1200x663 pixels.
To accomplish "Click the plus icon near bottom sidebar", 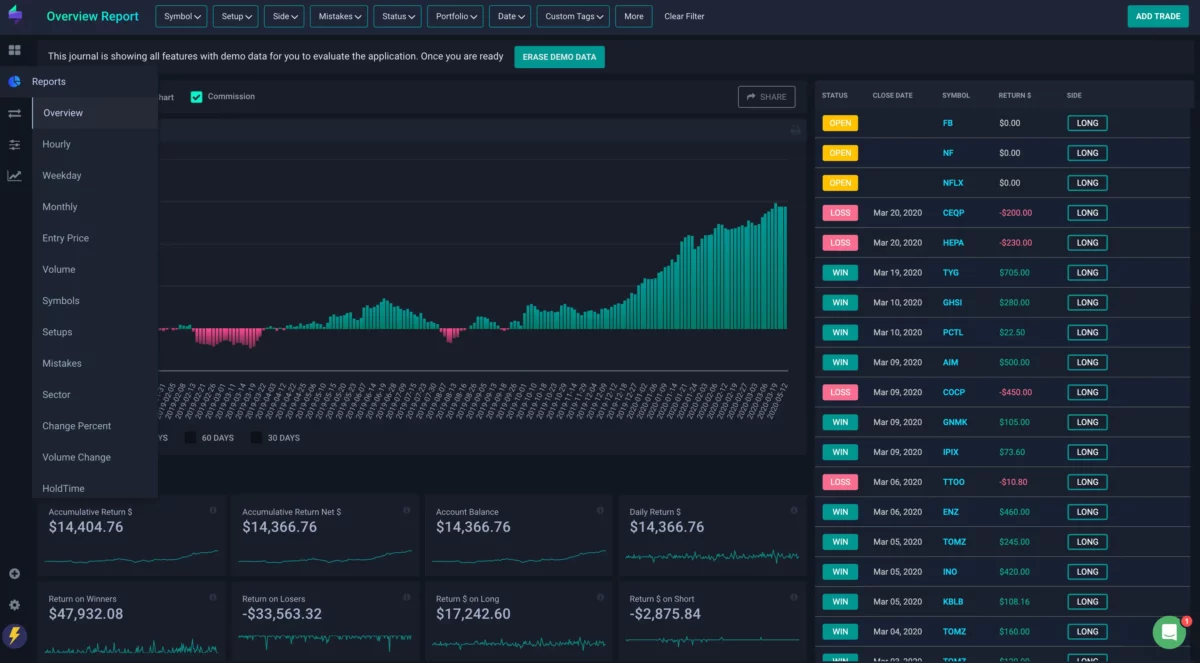I will [14, 573].
